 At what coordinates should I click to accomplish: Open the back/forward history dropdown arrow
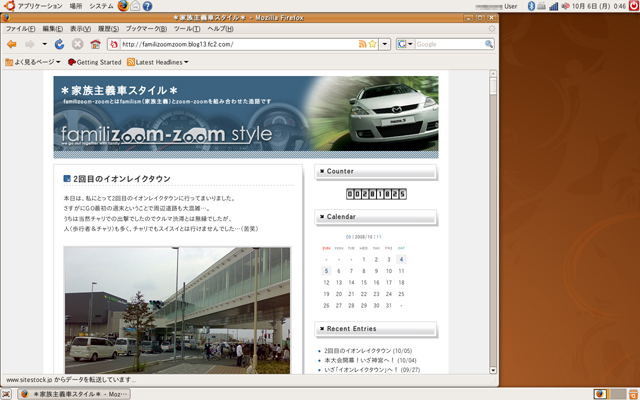(x=44, y=44)
